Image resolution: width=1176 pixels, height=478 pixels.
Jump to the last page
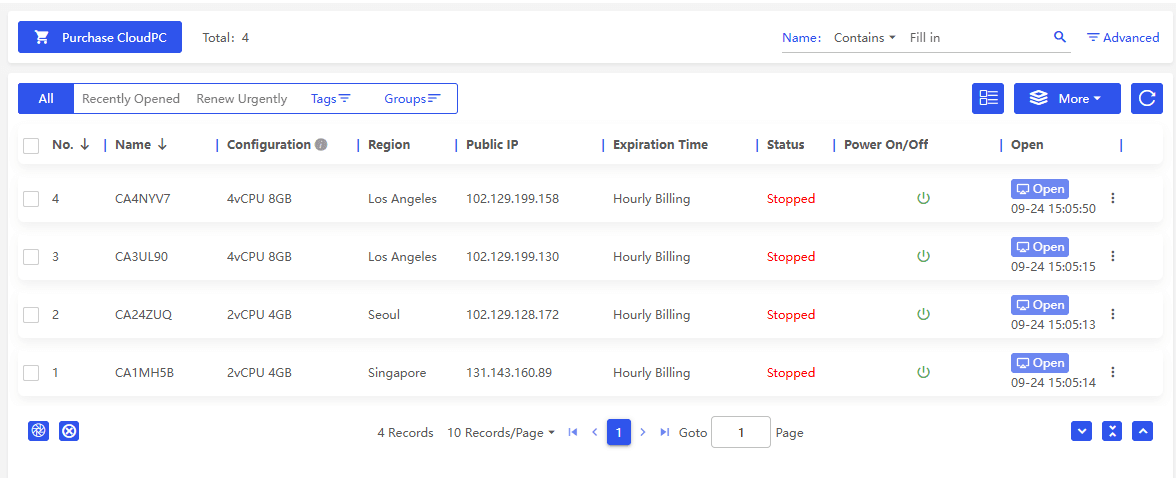pyautogui.click(x=664, y=432)
